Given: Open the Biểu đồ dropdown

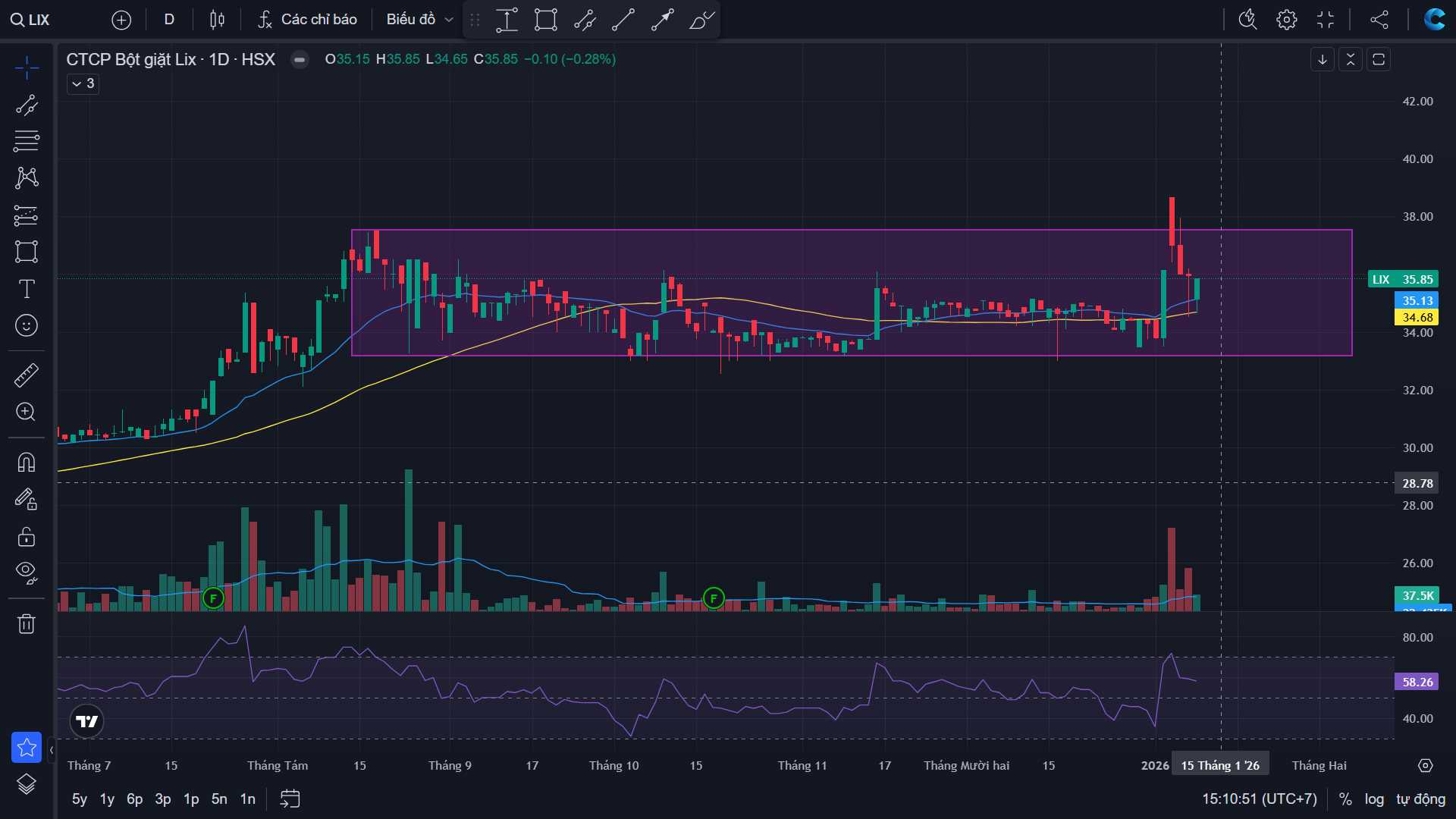Looking at the screenshot, I should tap(419, 20).
